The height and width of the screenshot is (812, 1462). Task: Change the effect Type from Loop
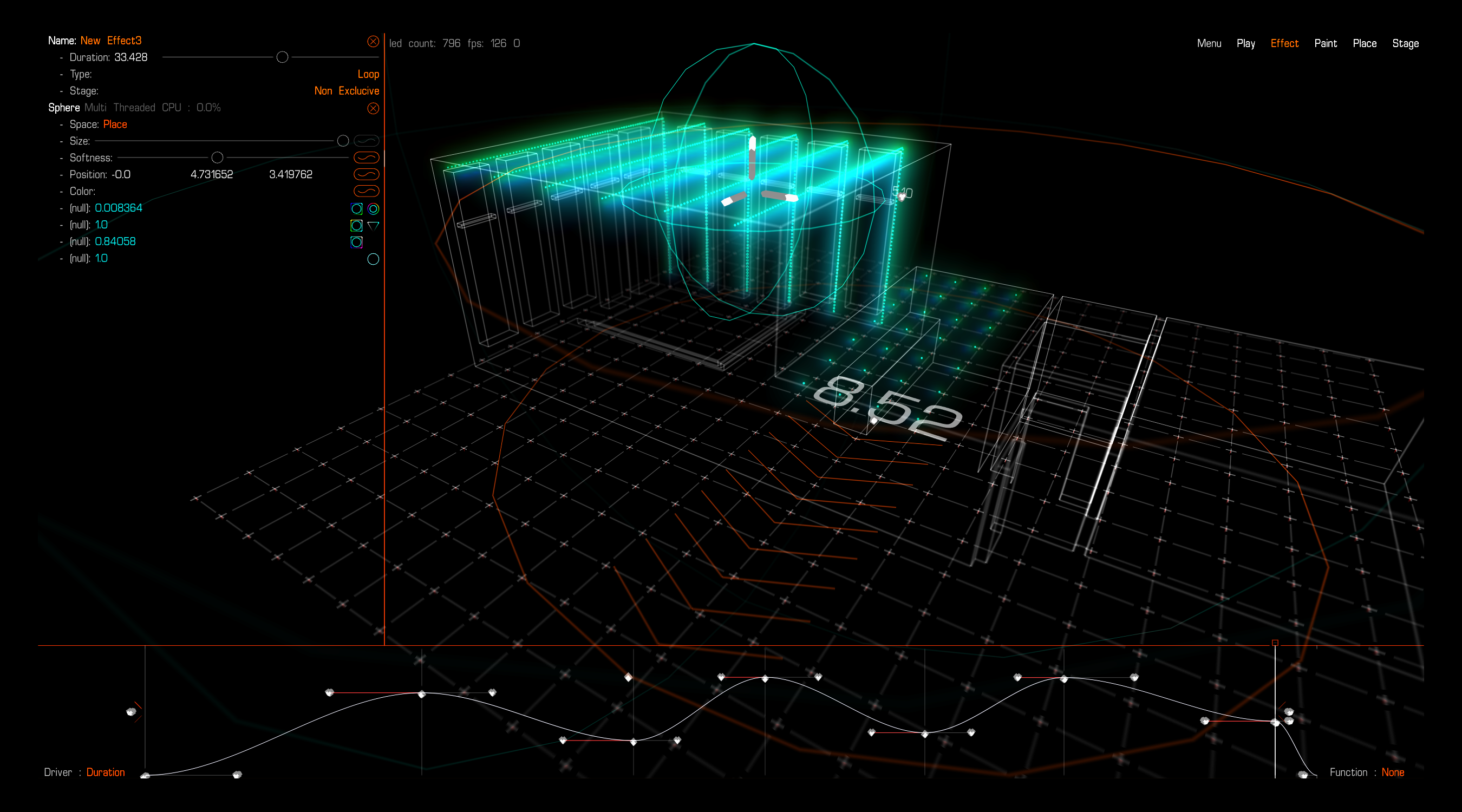(368, 74)
